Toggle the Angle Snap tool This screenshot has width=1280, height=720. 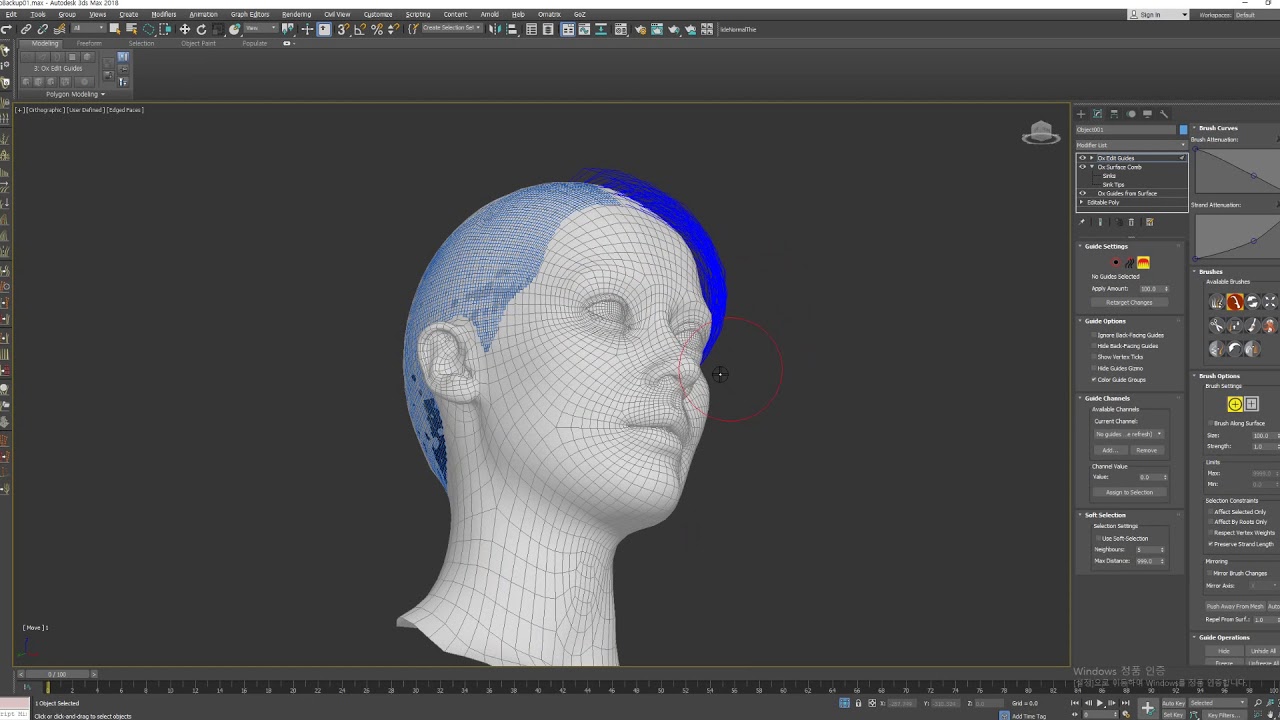pos(359,30)
